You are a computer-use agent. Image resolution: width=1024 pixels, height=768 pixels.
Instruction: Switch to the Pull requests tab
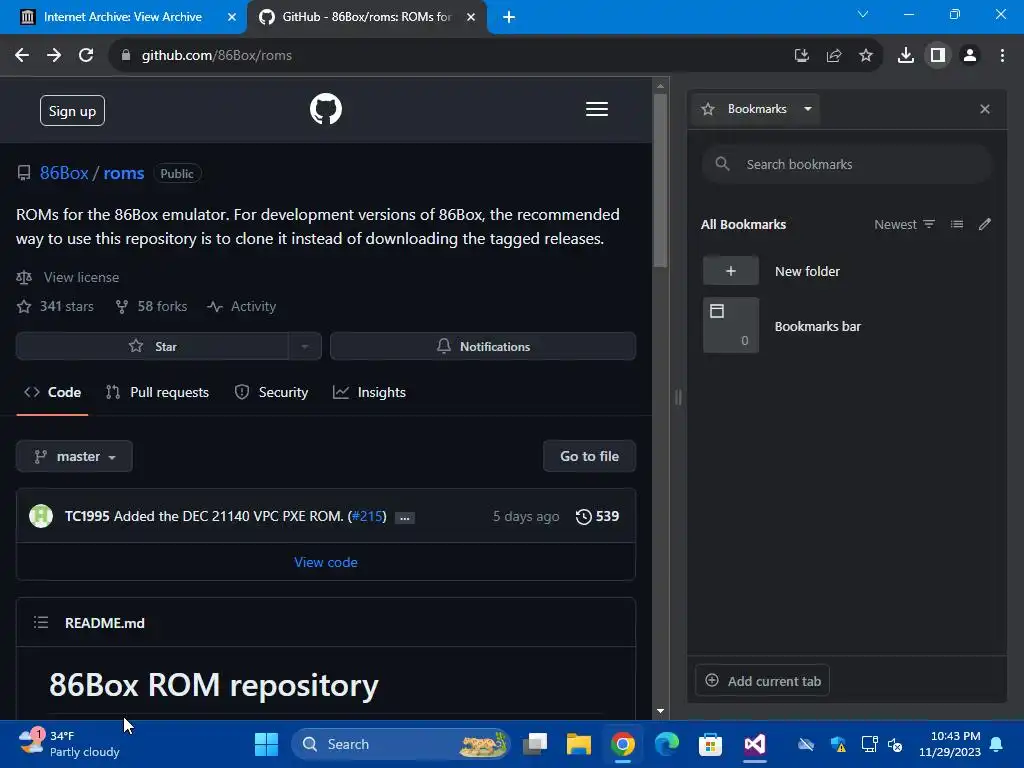pos(157,392)
